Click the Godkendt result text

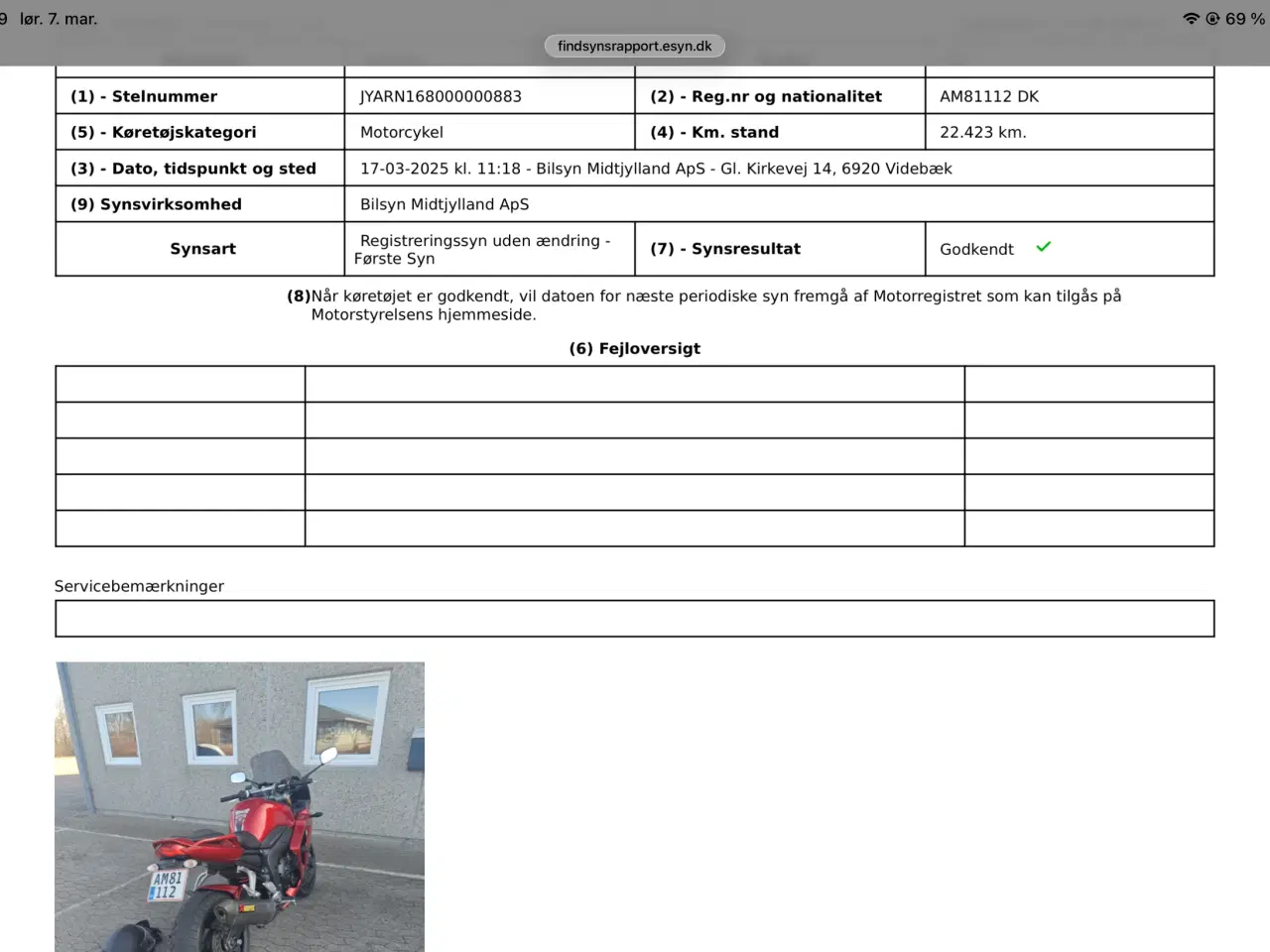[976, 249]
